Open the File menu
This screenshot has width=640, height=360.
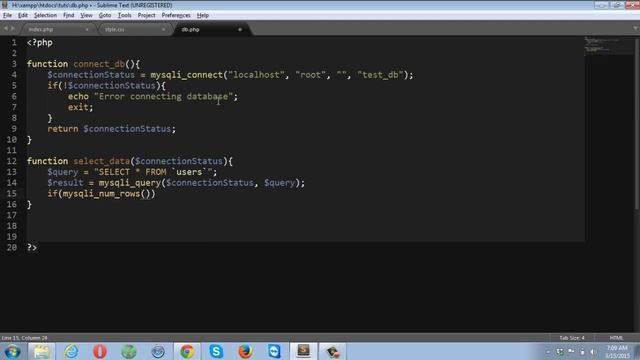[7, 16]
